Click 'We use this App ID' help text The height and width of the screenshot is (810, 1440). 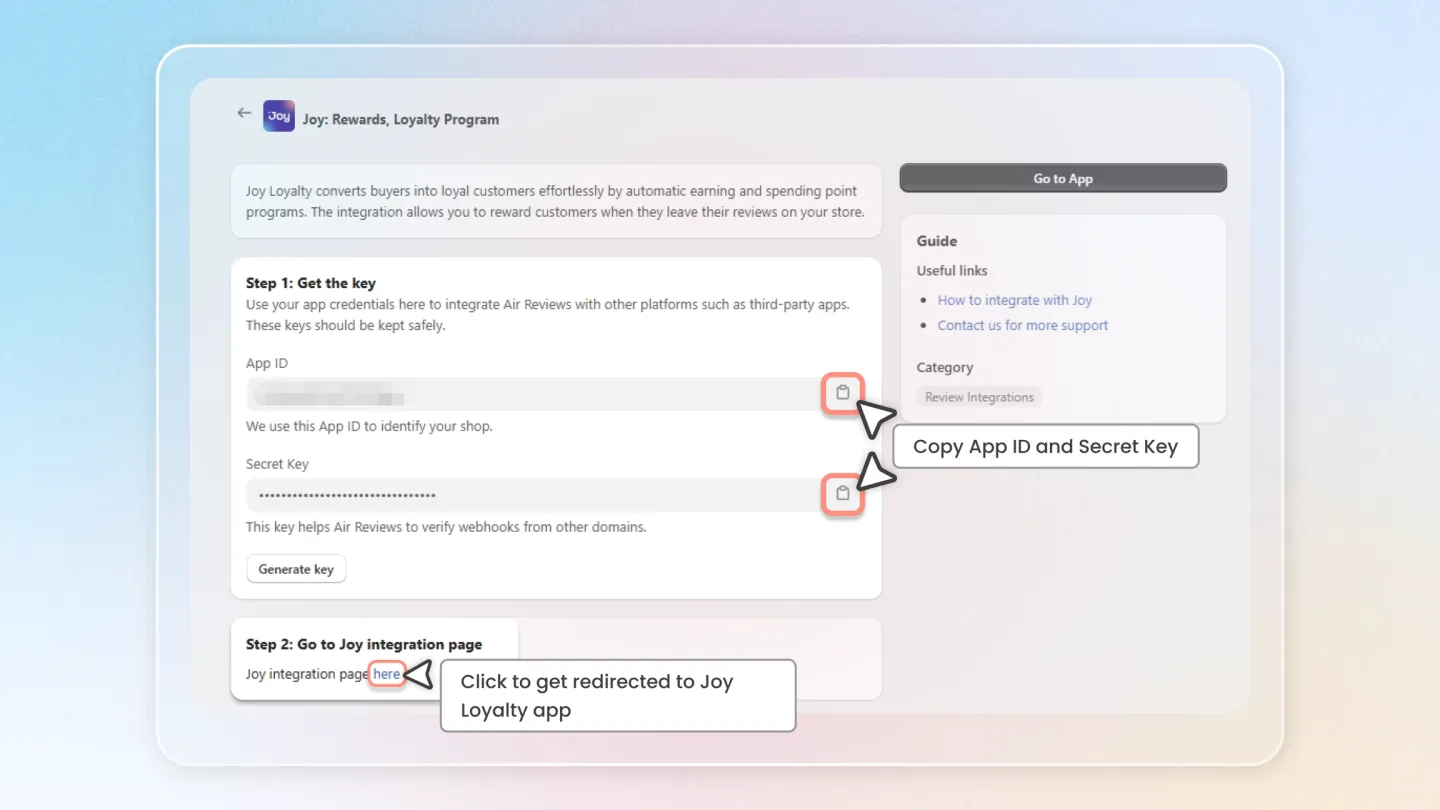369,426
